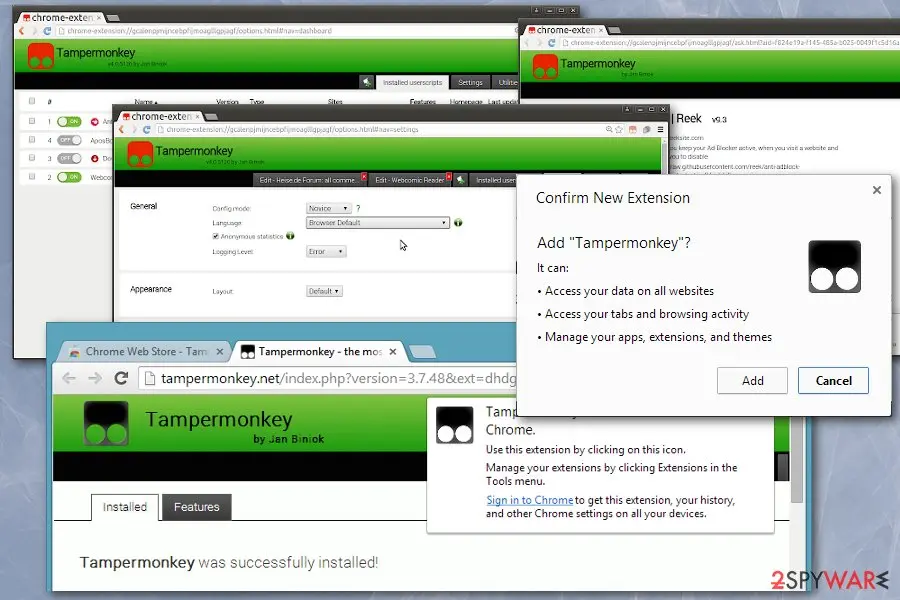900x600 pixels.
Task: Close the Edit - Webcomic Reader tab
Action: point(449,176)
